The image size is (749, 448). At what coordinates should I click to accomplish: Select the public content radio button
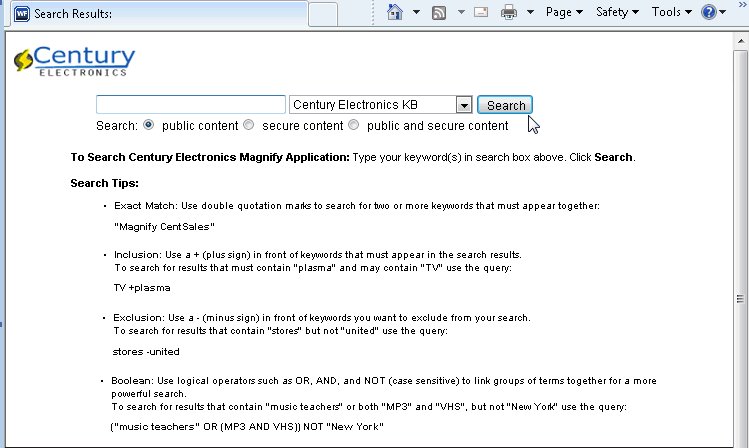click(149, 125)
